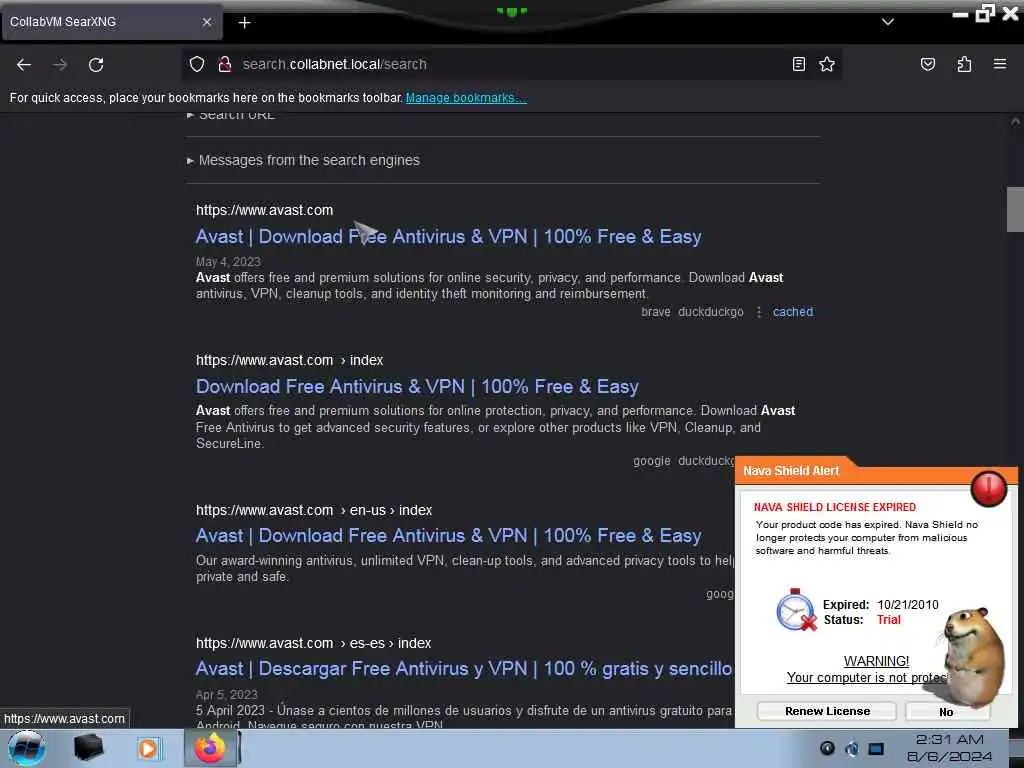Click page vertical scrollbar thumb
This screenshot has width=1024, height=768.
coord(1015,209)
